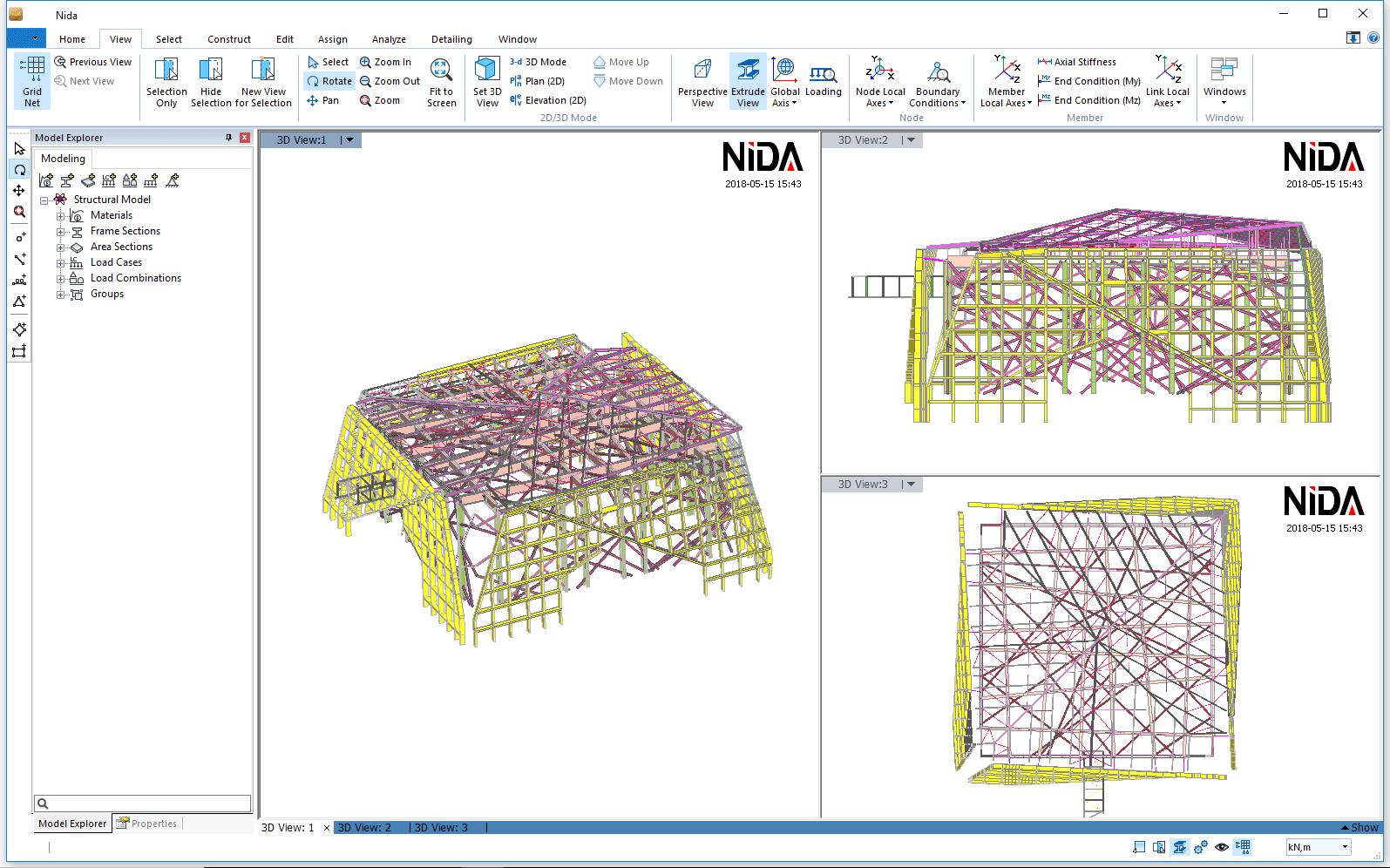1390x868 pixels.
Task: Click the Axial Stiffness button
Action: (x=1076, y=62)
